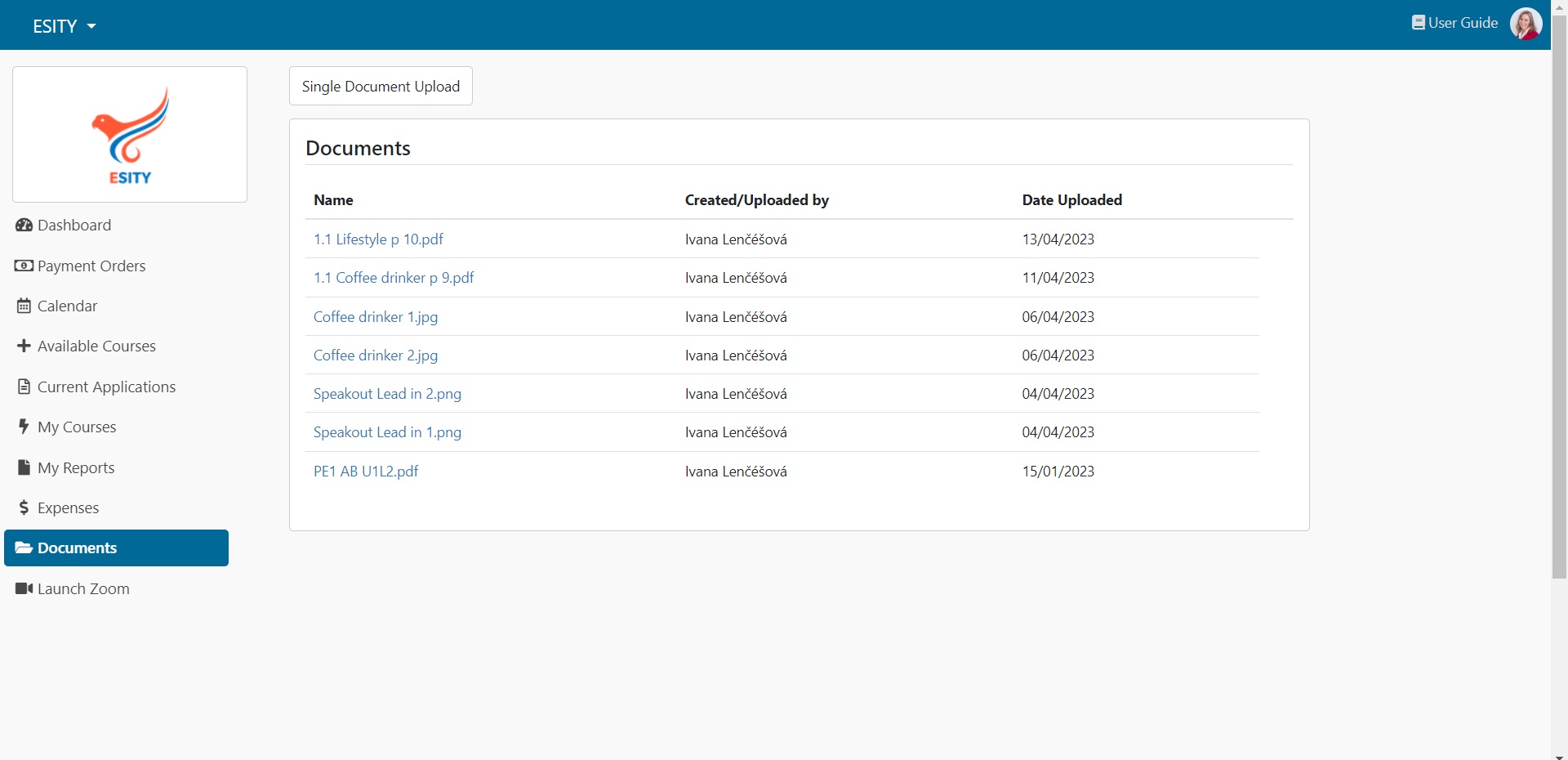Image resolution: width=1568 pixels, height=760 pixels.
Task: Select the Documents menu item
Action: point(116,548)
